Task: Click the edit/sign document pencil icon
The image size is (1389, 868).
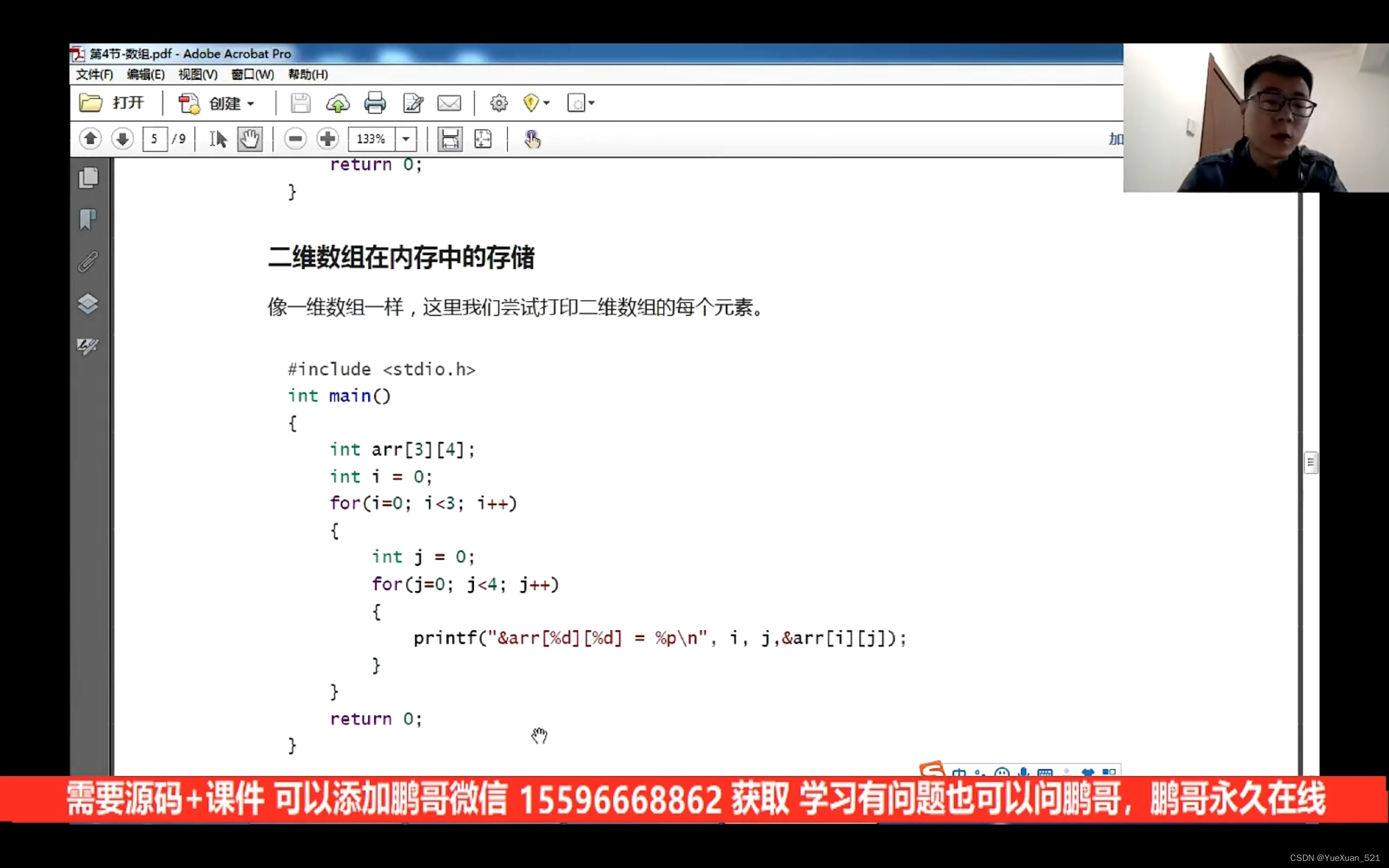Action: [x=413, y=103]
